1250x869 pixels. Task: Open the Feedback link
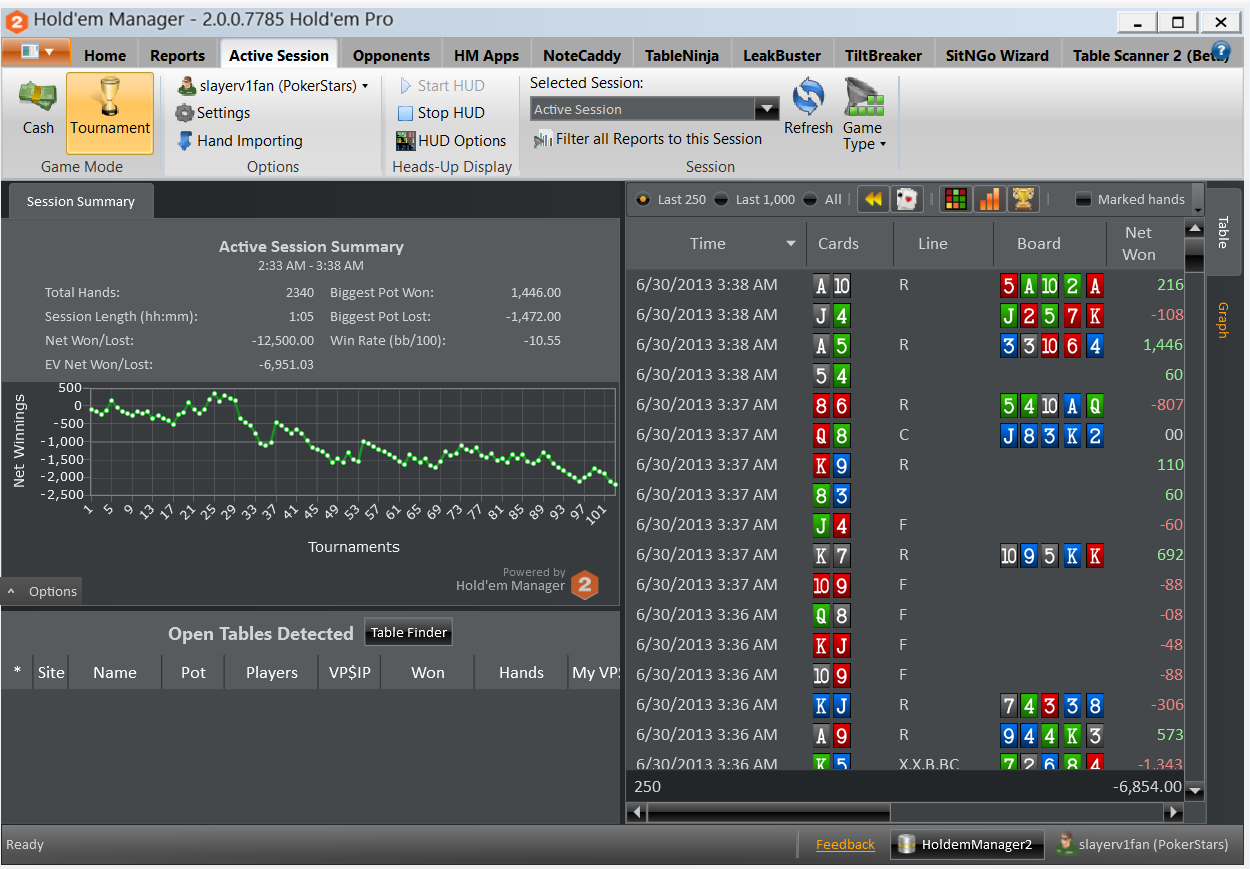click(845, 844)
